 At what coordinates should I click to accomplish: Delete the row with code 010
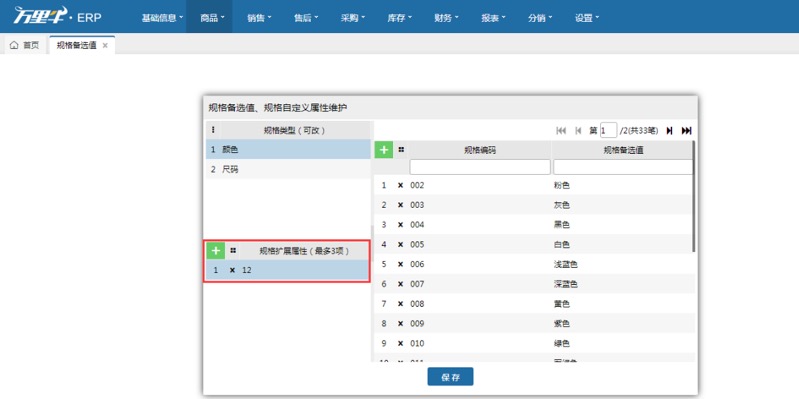coord(400,343)
